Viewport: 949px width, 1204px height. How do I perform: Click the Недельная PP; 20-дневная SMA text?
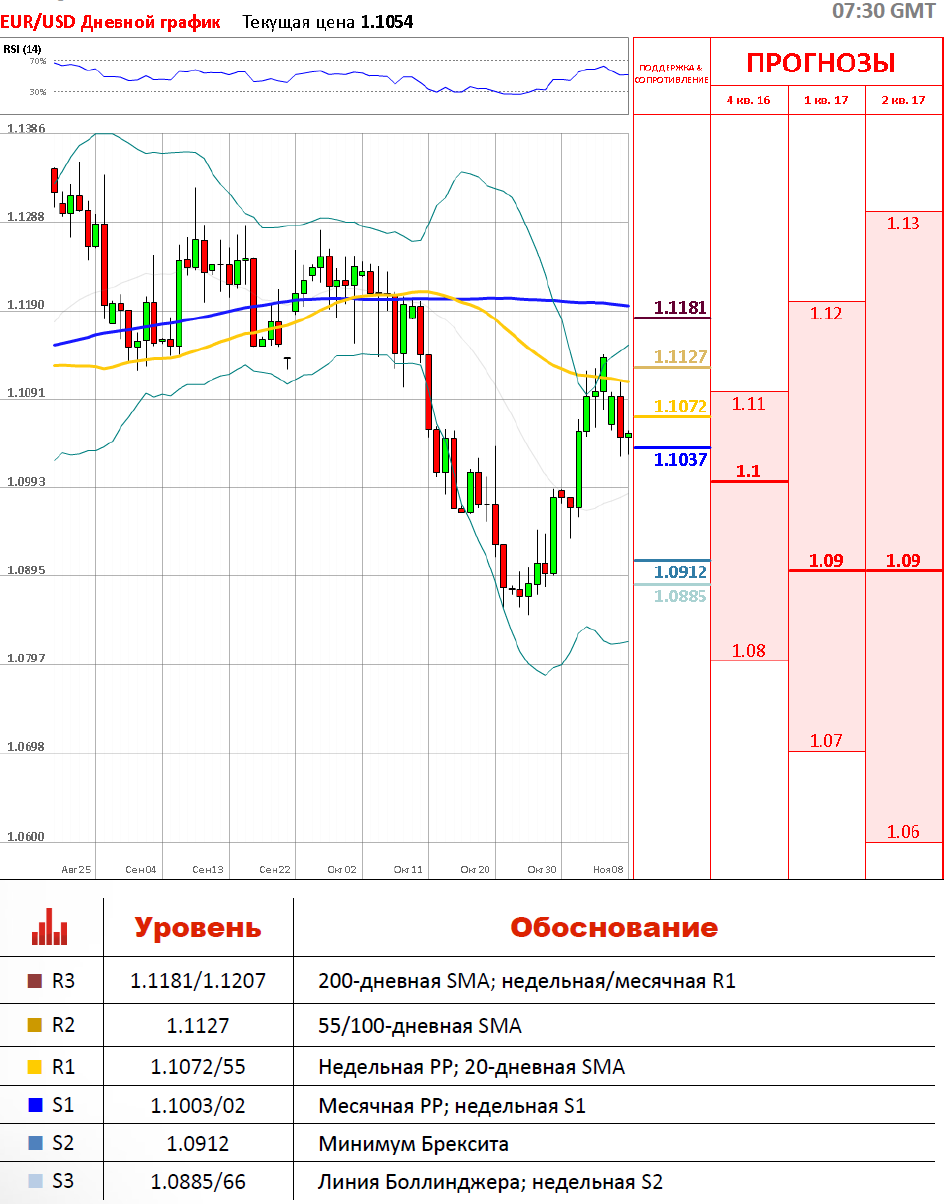tap(472, 1067)
